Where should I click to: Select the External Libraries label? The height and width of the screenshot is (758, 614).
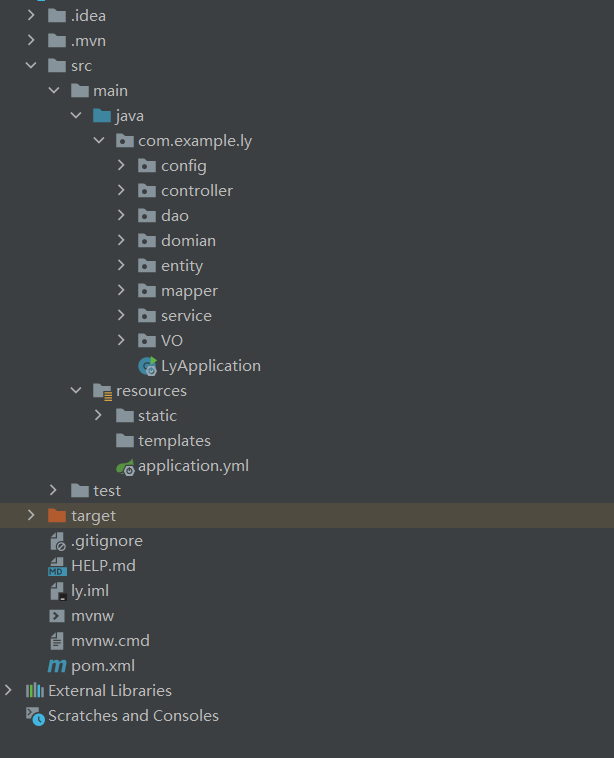pos(110,690)
